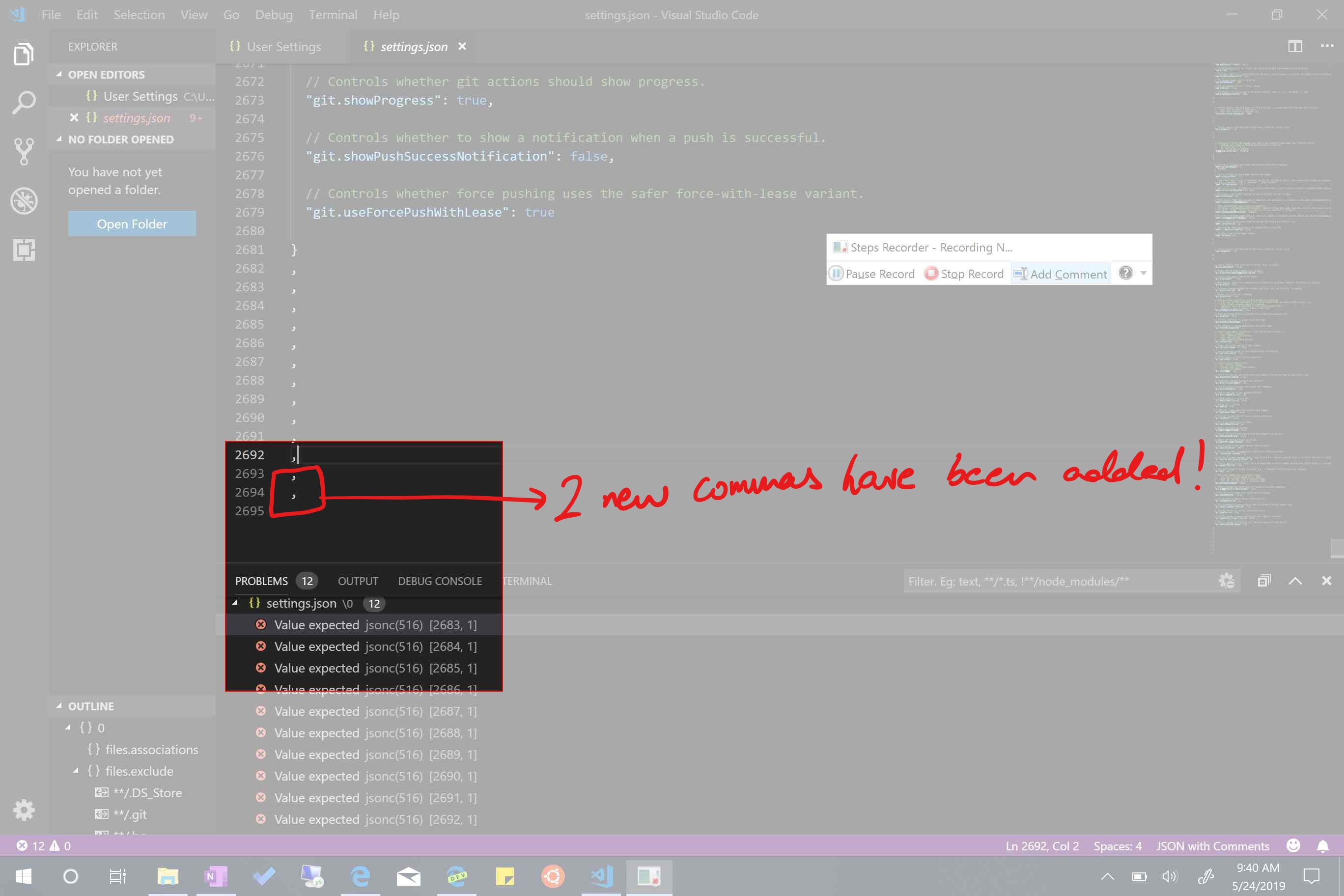The height and width of the screenshot is (896, 1344).
Task: Open the Steps Recorder dropdown arrow
Action: coord(1143,273)
